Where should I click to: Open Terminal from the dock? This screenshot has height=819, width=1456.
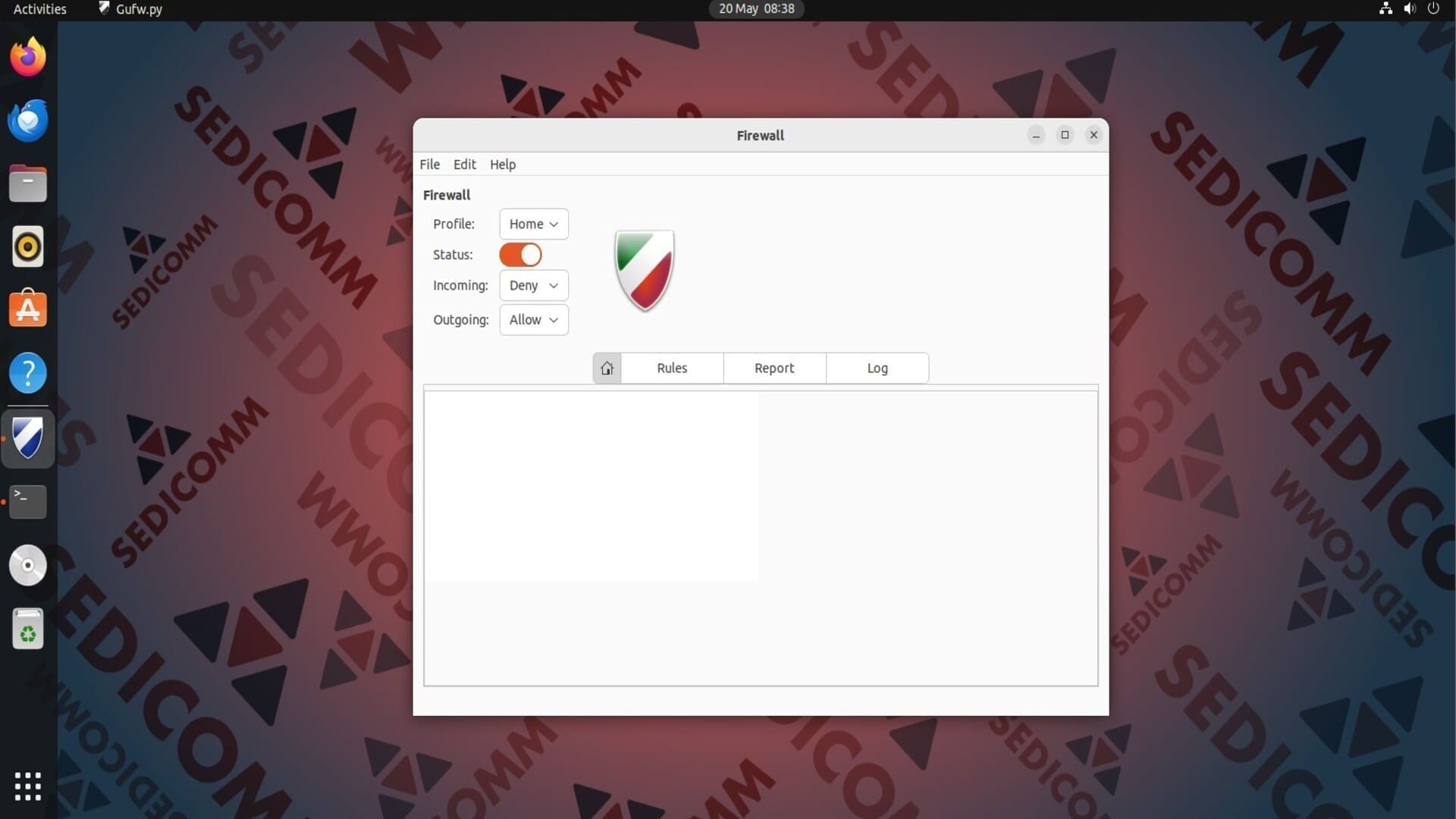28,501
